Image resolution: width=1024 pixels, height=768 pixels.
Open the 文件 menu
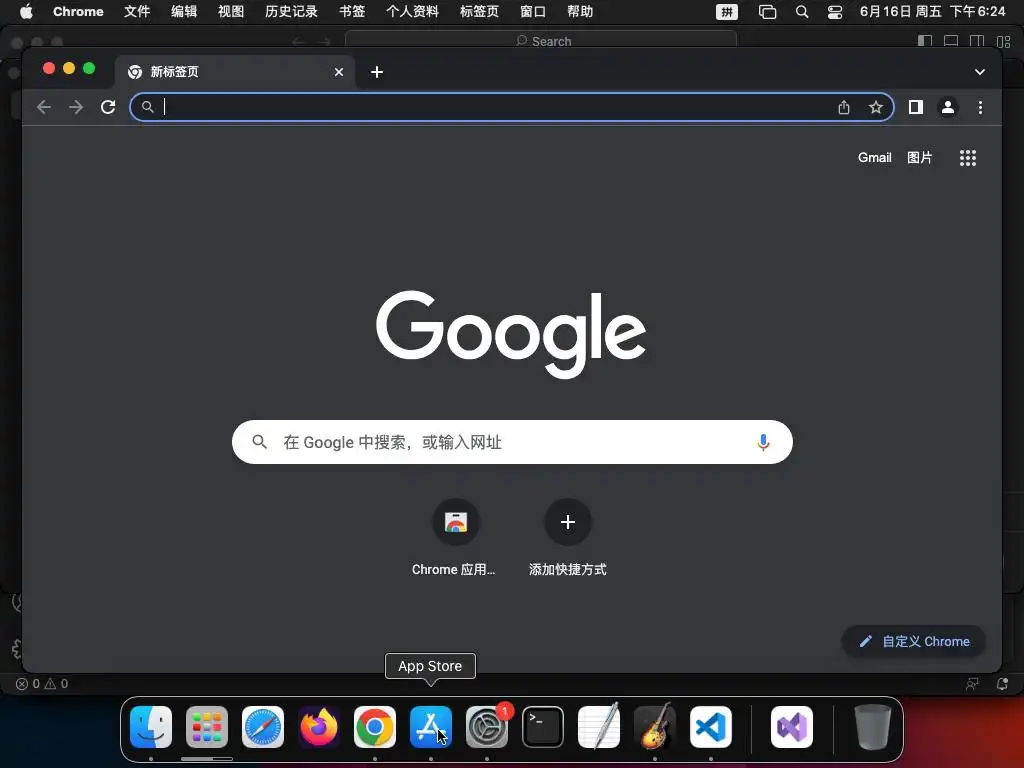click(137, 12)
